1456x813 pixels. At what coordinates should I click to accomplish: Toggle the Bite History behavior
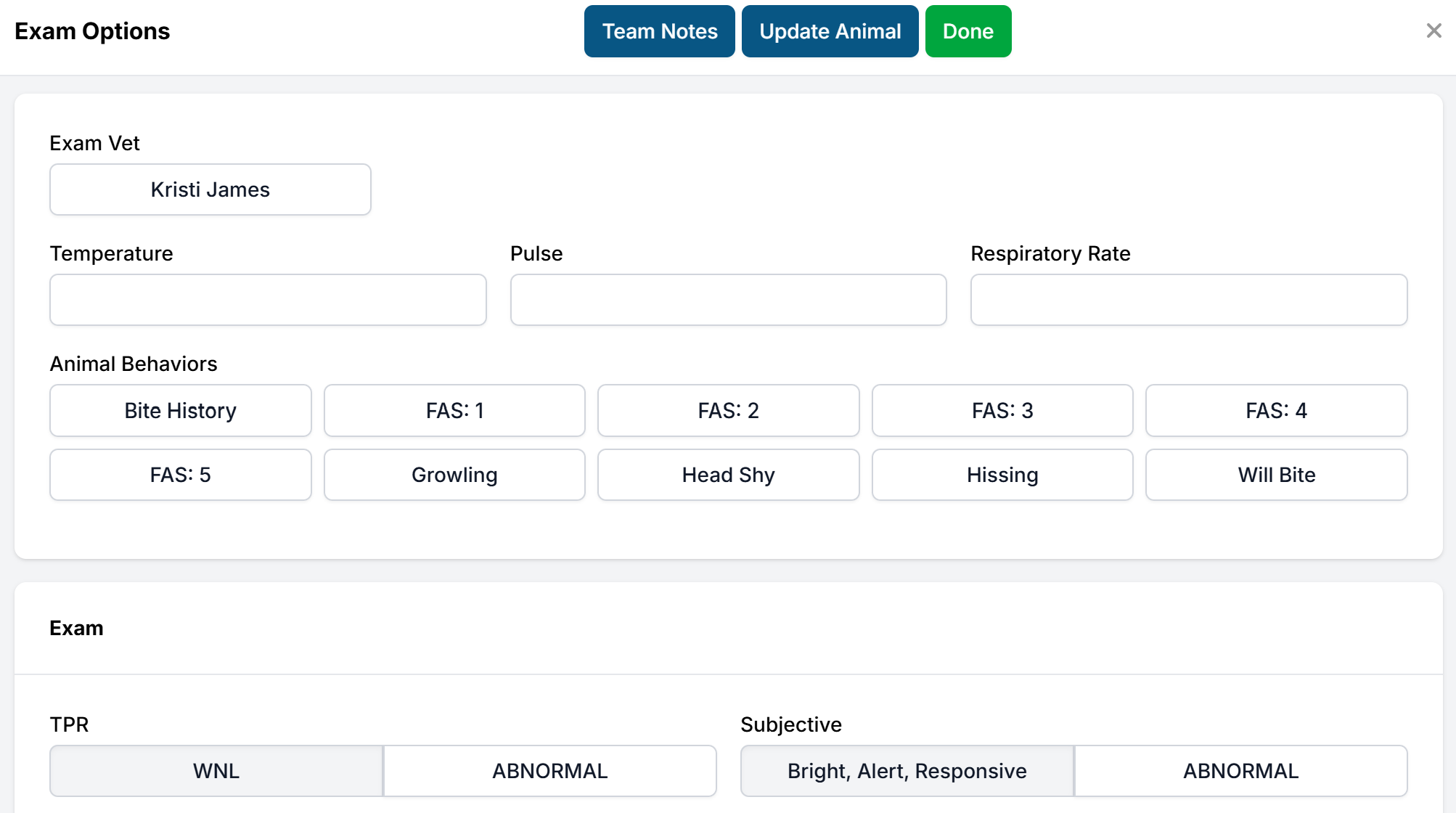click(x=180, y=411)
